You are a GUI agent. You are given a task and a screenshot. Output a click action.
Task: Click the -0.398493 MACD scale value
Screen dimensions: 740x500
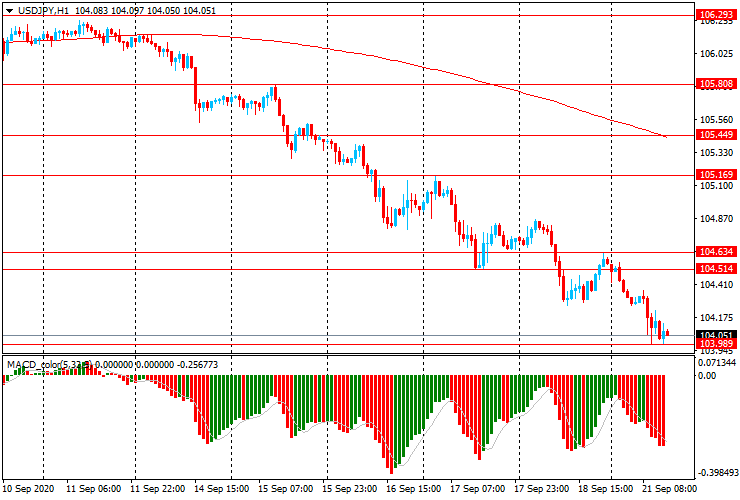pyautogui.click(x=717, y=473)
